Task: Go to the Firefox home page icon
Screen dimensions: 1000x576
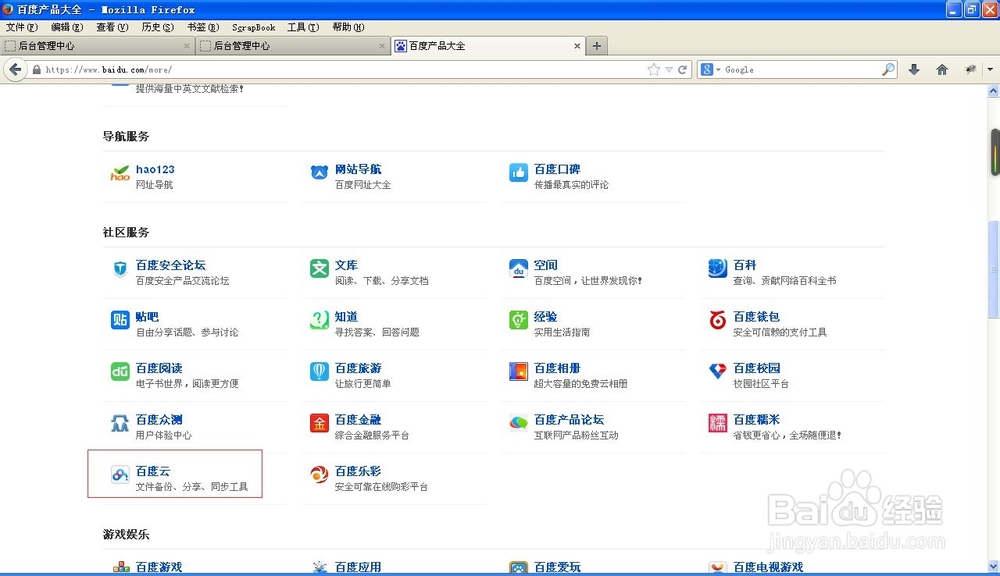Action: (x=942, y=70)
